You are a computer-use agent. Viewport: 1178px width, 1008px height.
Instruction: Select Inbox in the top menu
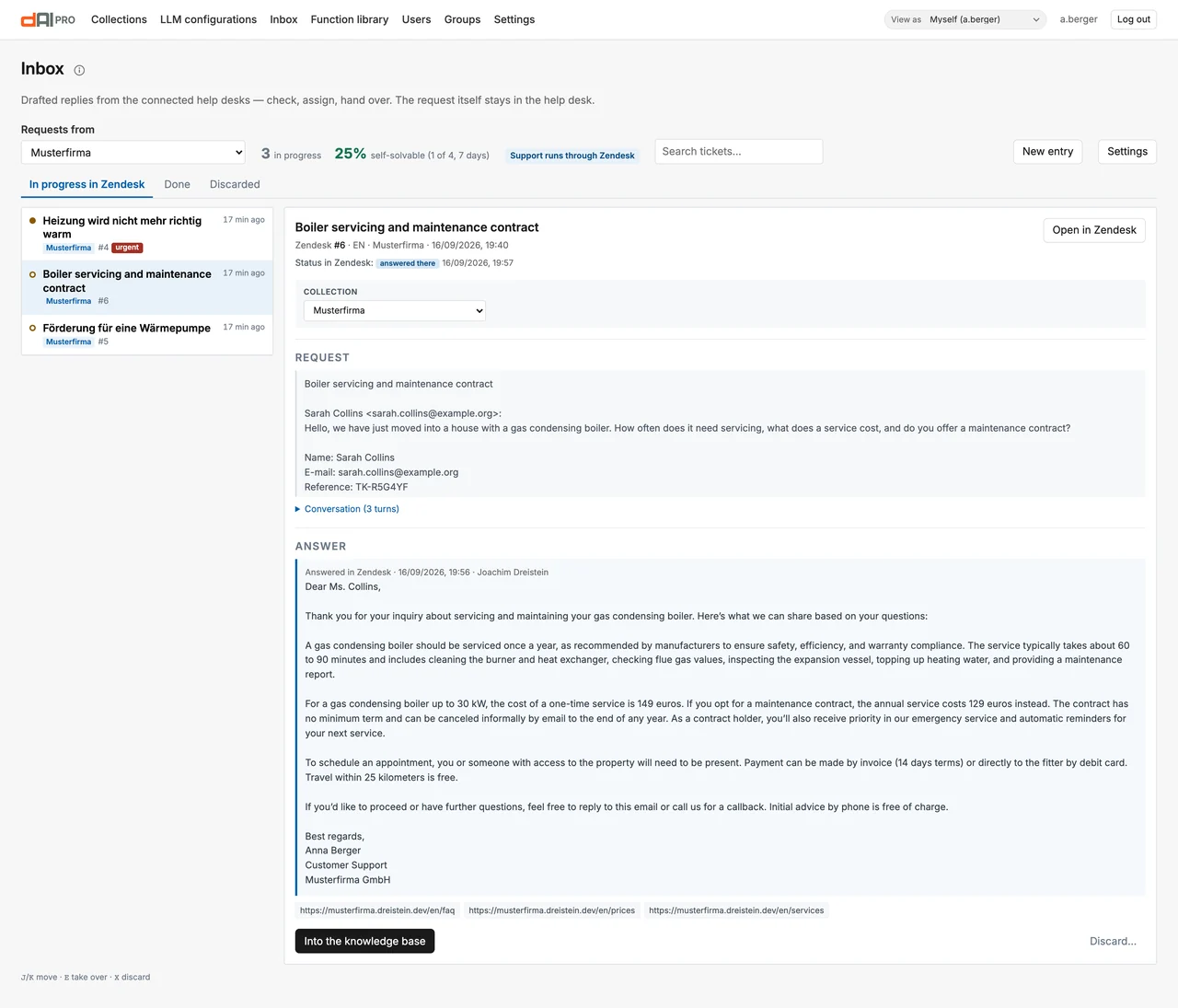(283, 19)
